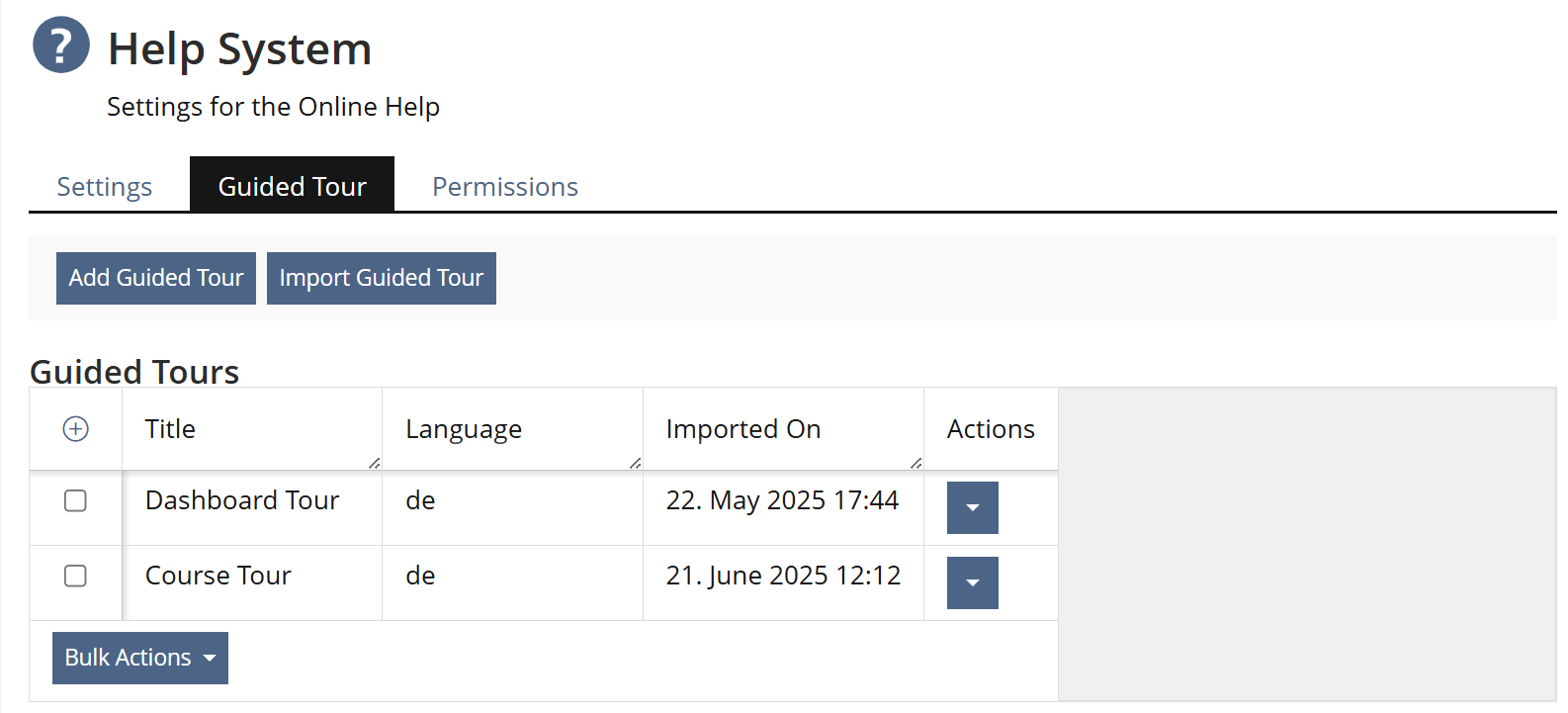Switch to the Settings tab
Image resolution: width=1568 pixels, height=713 pixels.
(105, 186)
